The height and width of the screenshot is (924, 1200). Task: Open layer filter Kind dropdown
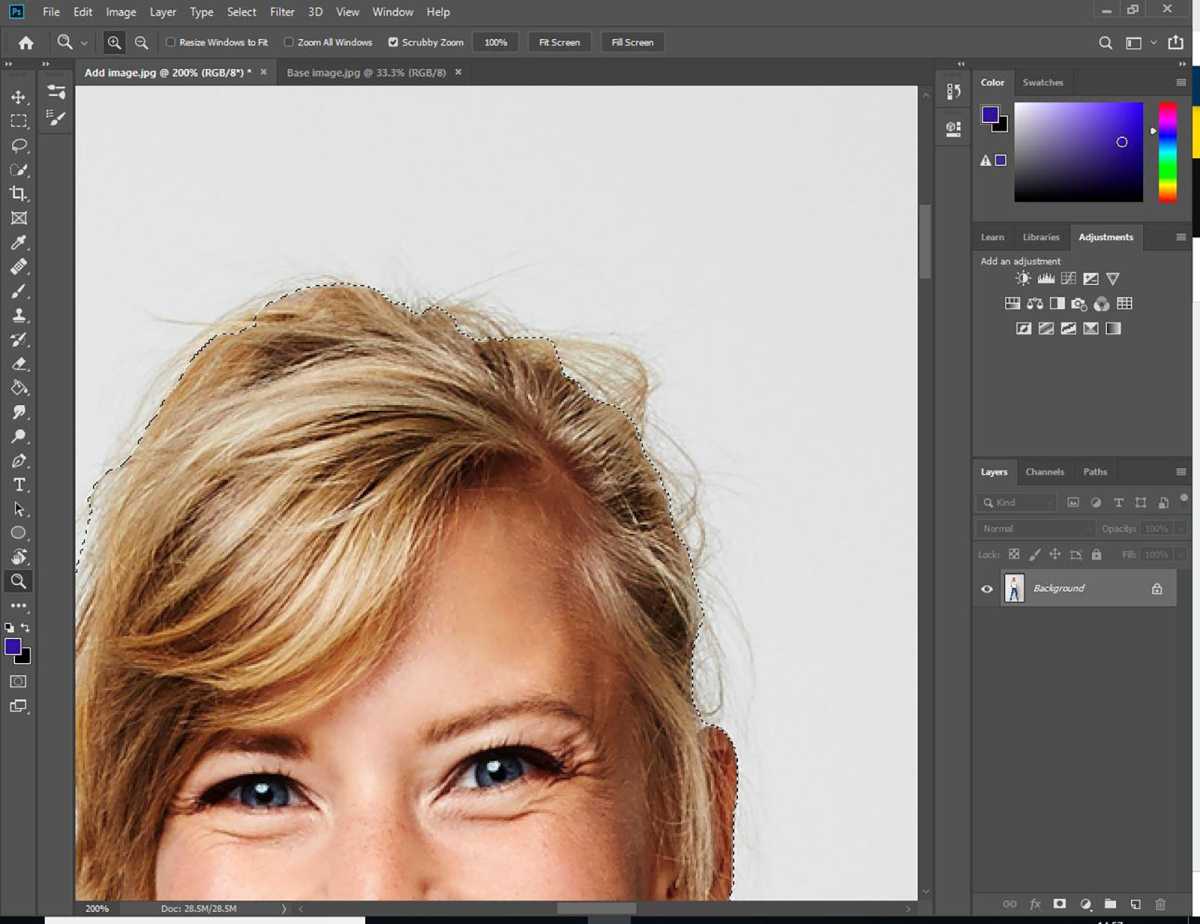1016,502
